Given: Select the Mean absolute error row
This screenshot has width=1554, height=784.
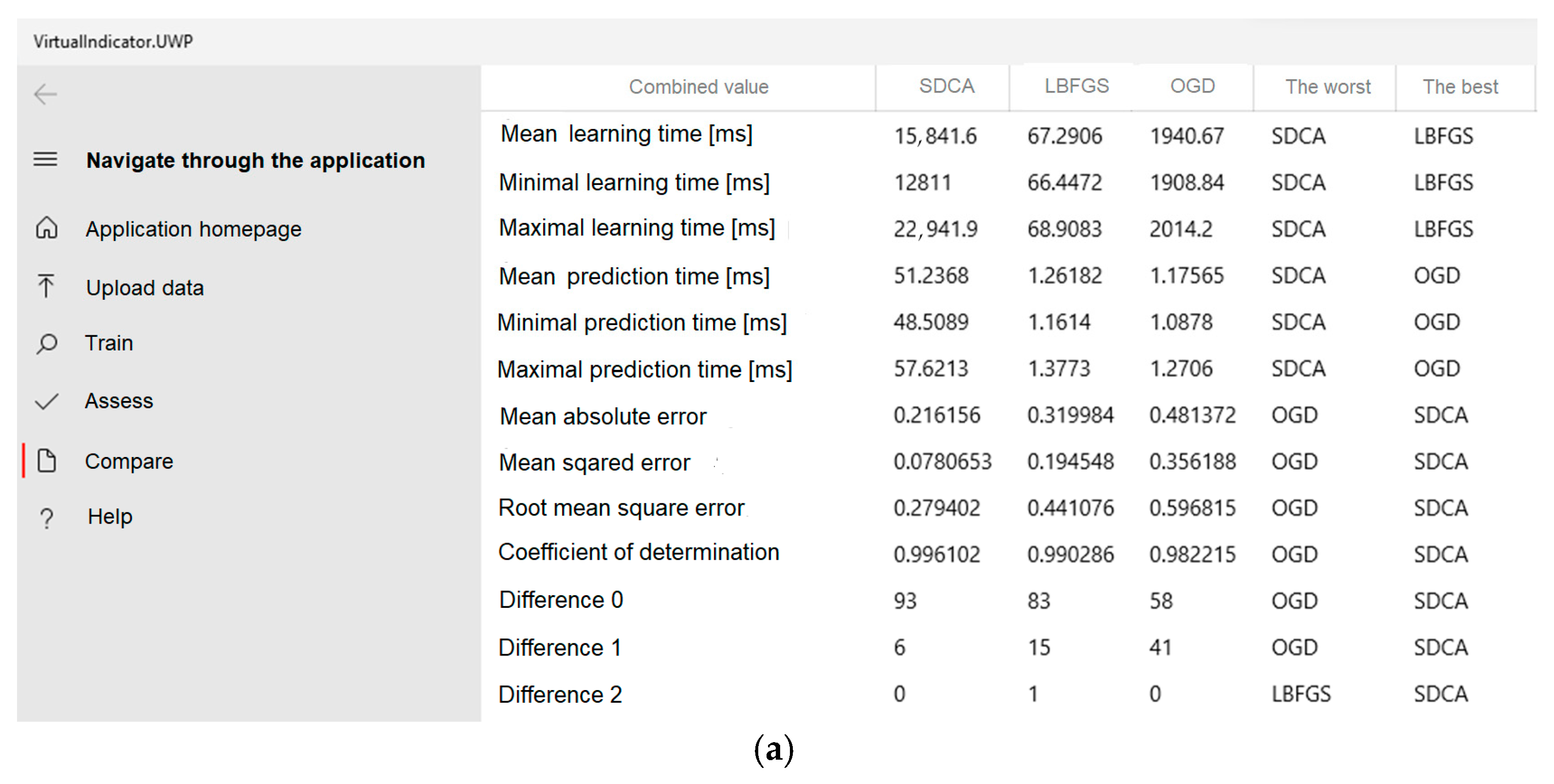Looking at the screenshot, I should 1008,416.
